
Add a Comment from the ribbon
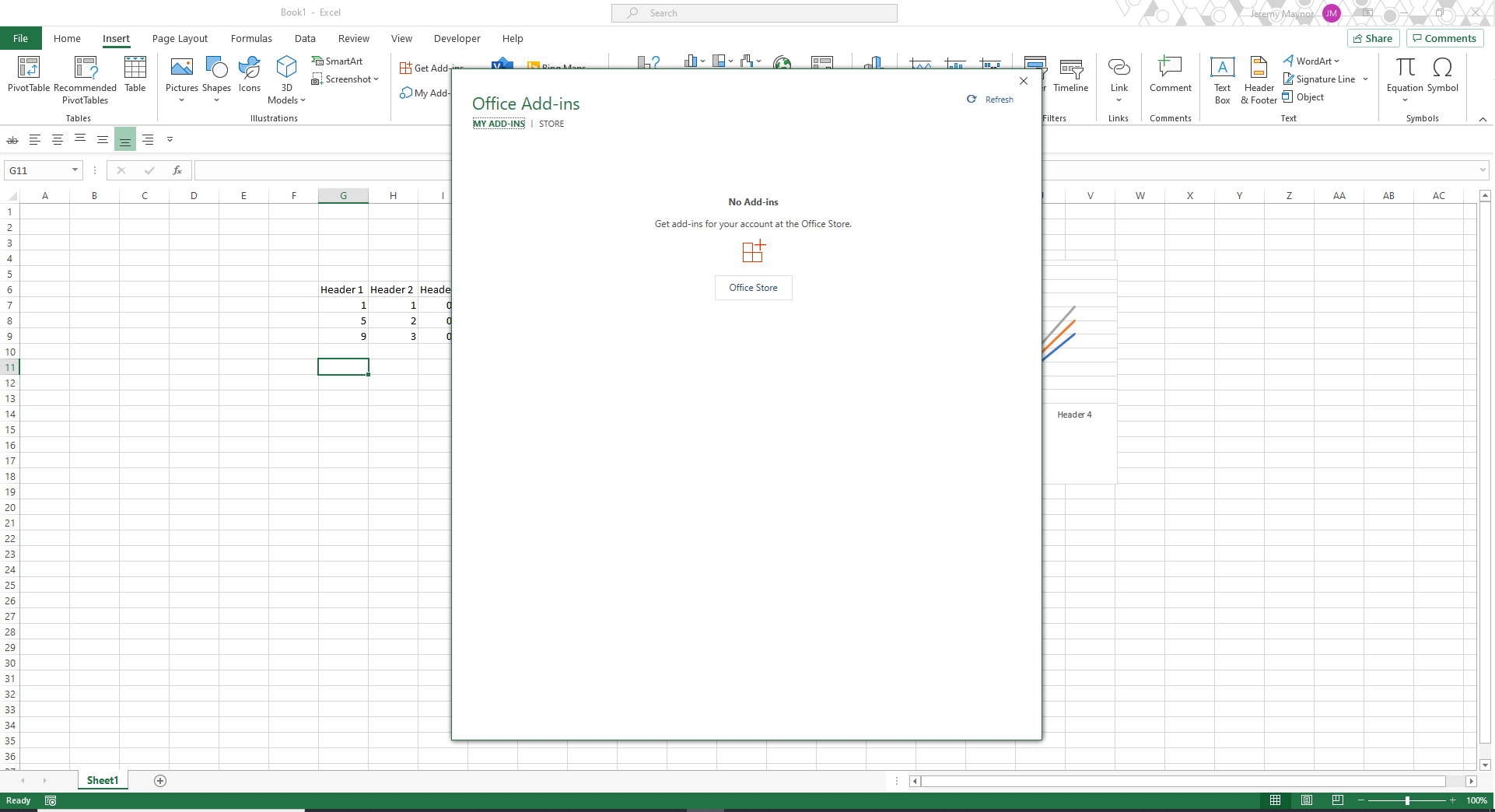(x=1171, y=75)
